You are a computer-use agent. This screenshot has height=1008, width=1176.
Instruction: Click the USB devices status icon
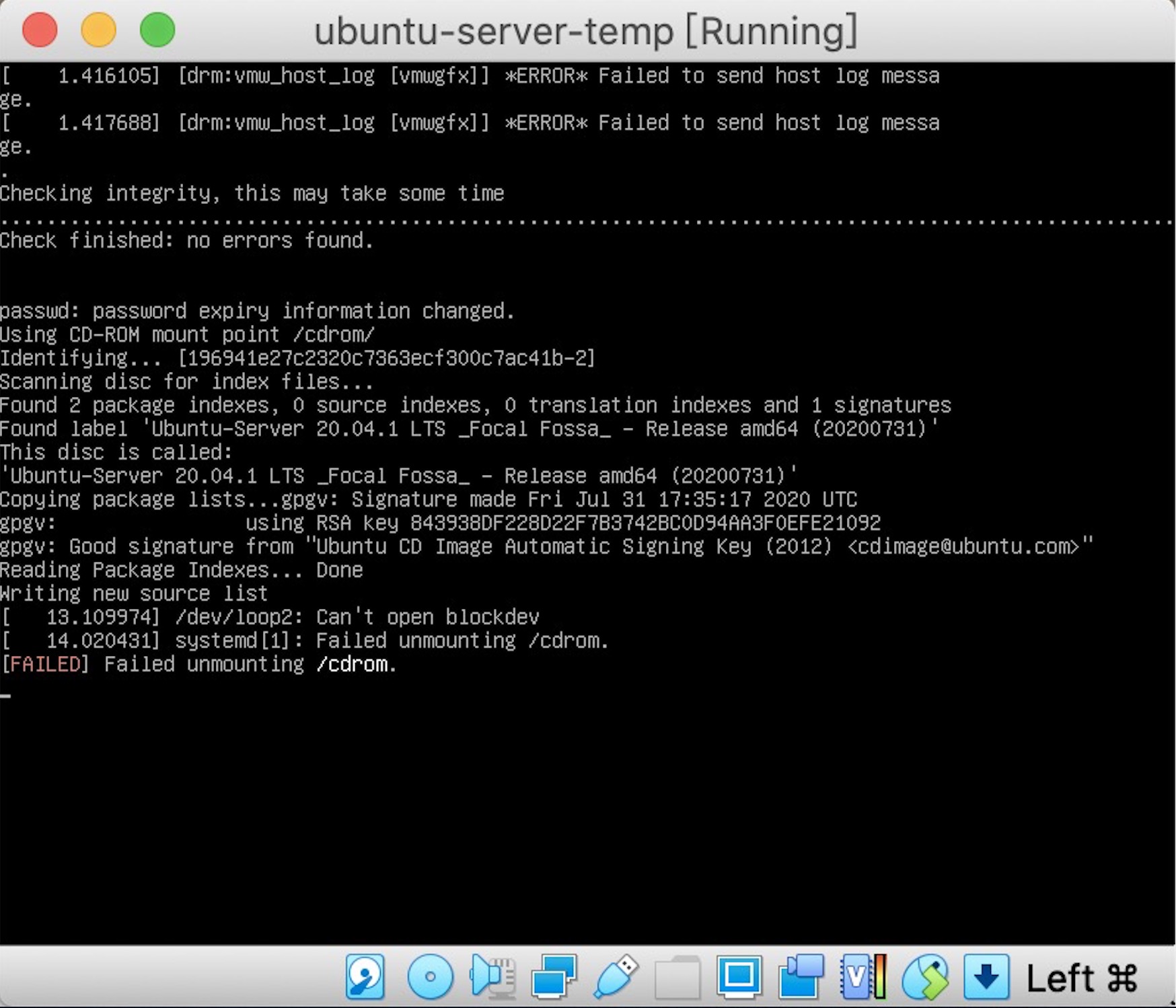pos(616,977)
